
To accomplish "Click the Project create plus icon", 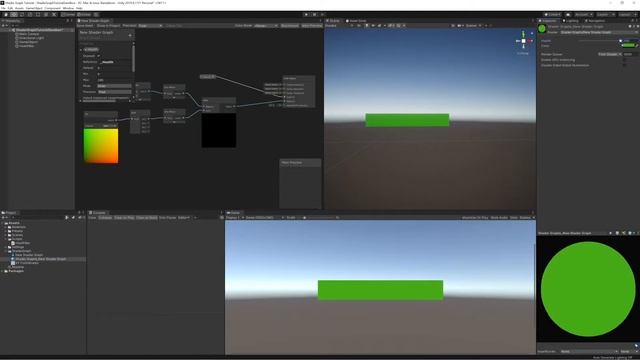I will (4, 218).
